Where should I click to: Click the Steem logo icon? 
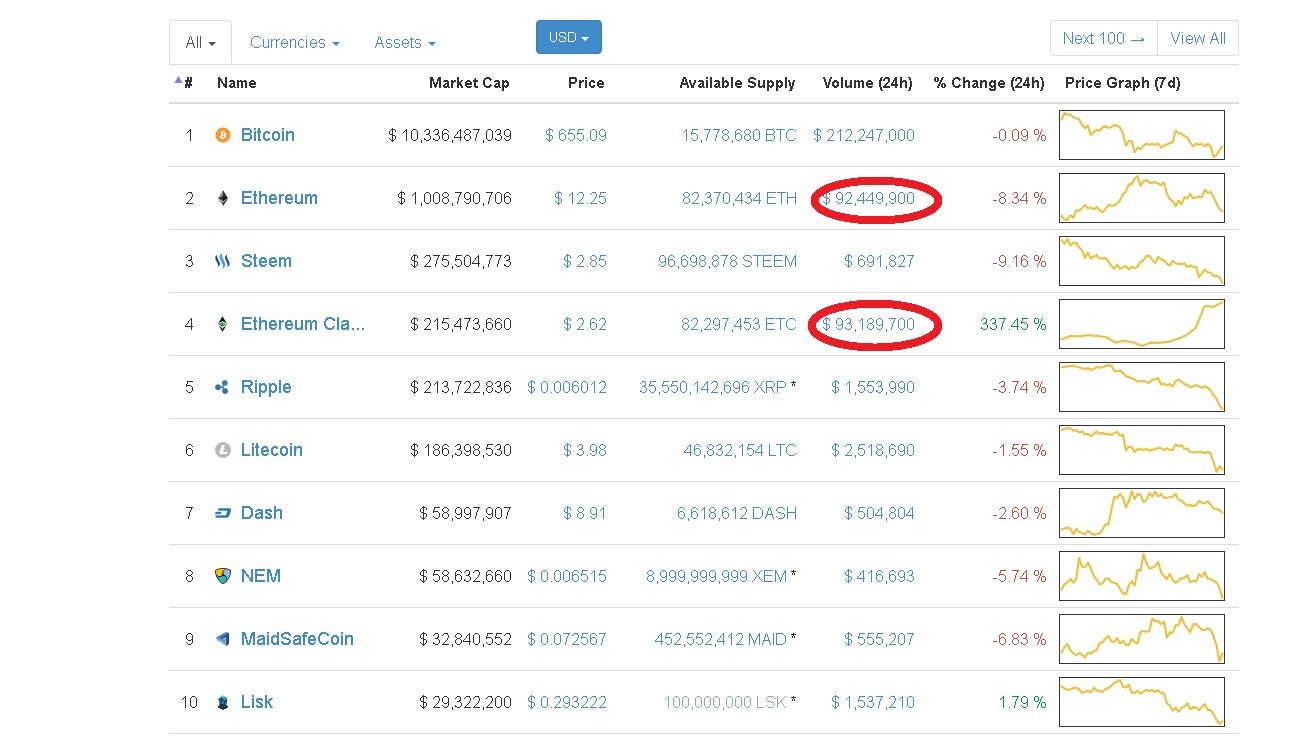coord(223,261)
